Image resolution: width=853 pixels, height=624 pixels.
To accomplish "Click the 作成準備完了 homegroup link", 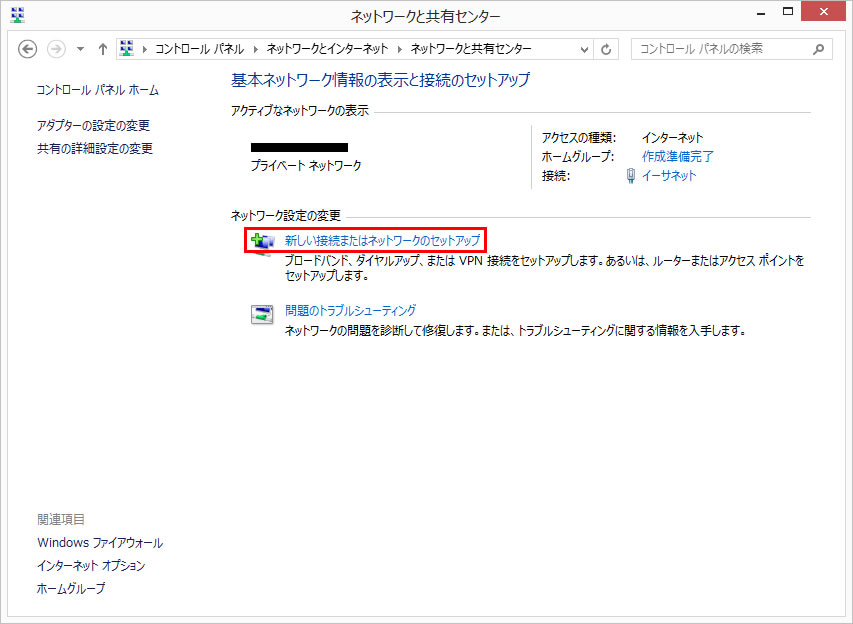I will pos(677,157).
